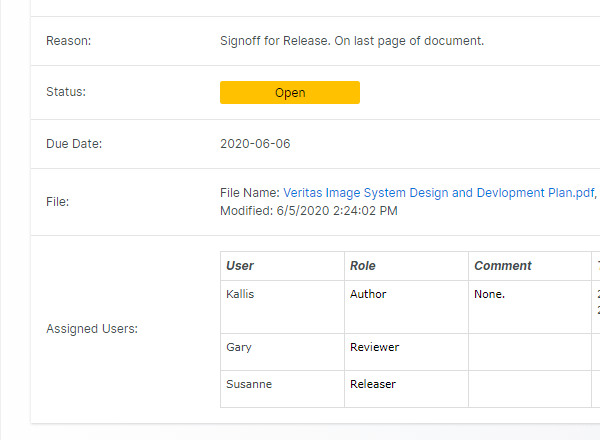Click the Reviewer role cell
600x440 pixels.
(x=374, y=348)
